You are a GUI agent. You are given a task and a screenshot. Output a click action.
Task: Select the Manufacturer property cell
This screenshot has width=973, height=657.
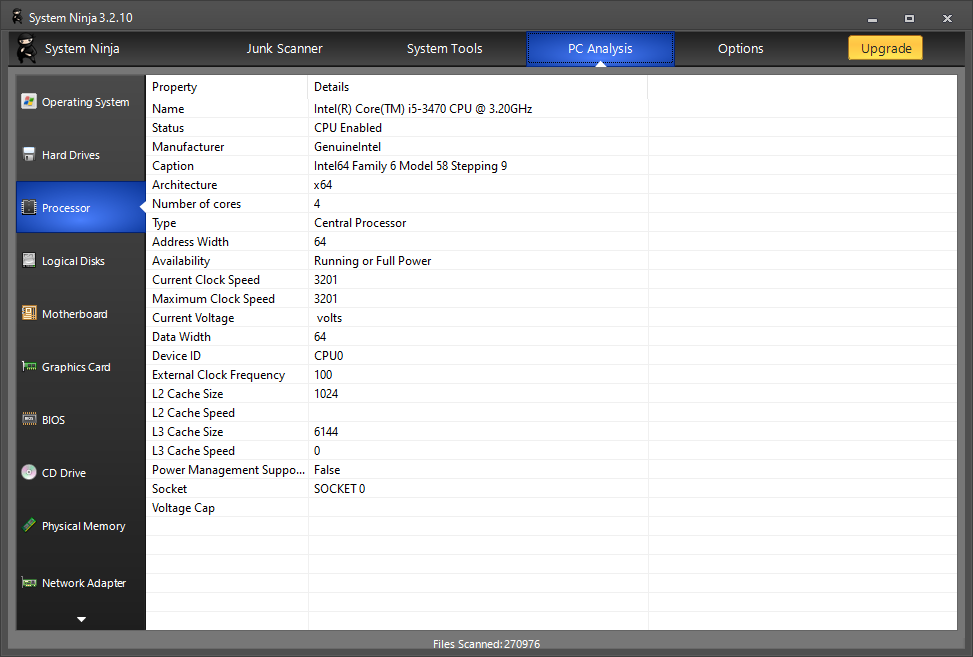click(x=227, y=147)
